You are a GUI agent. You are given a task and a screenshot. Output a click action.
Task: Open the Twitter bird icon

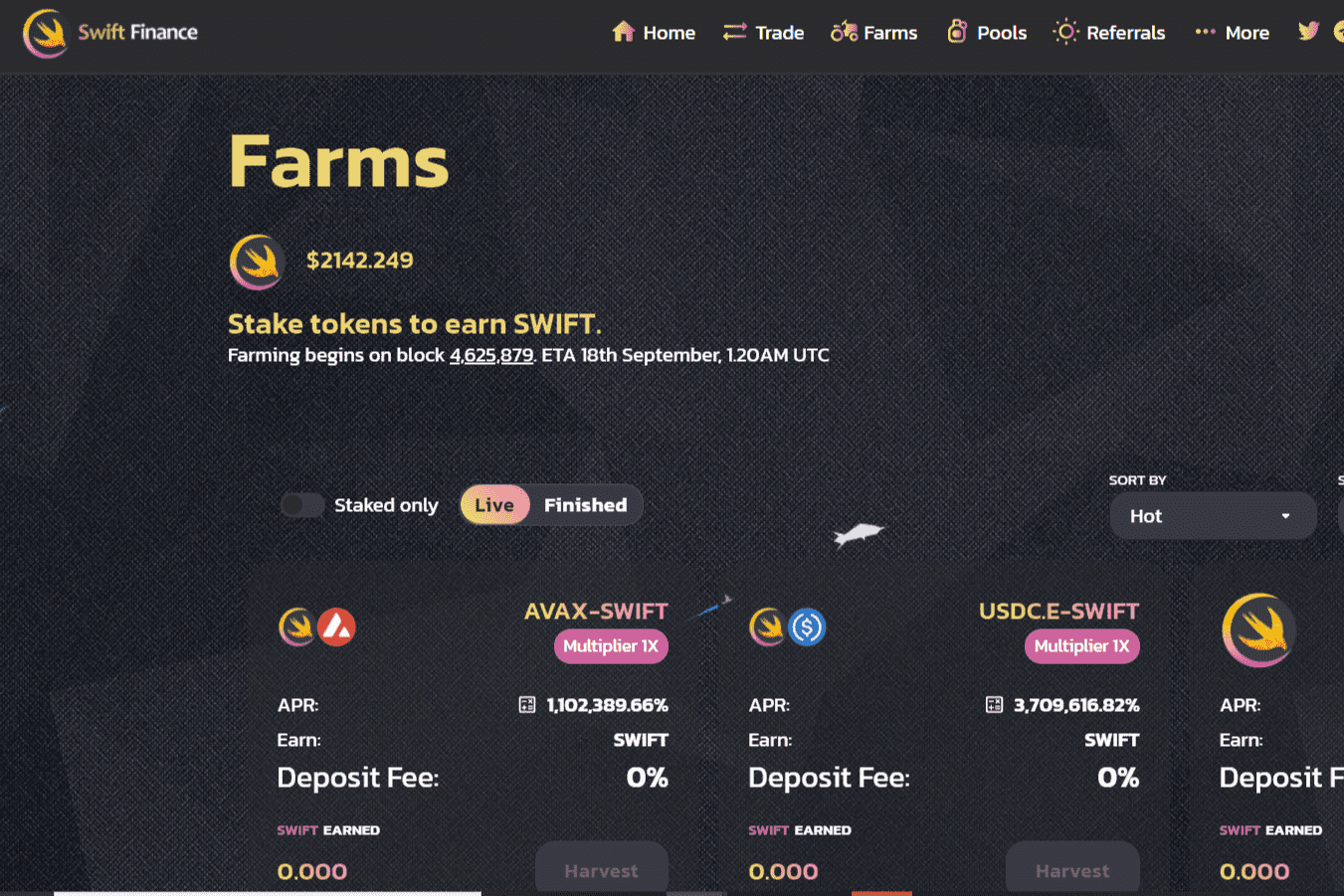coord(1307,31)
